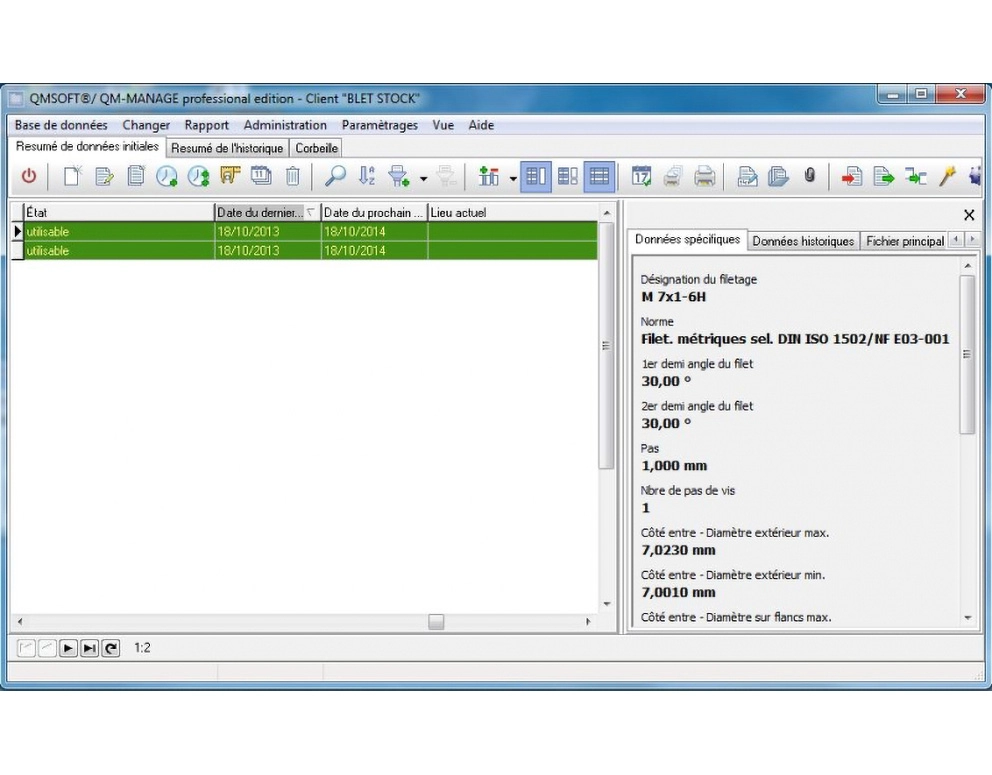Click the magic wand icon
Image resolution: width=992 pixels, height=775 pixels.
[947, 176]
